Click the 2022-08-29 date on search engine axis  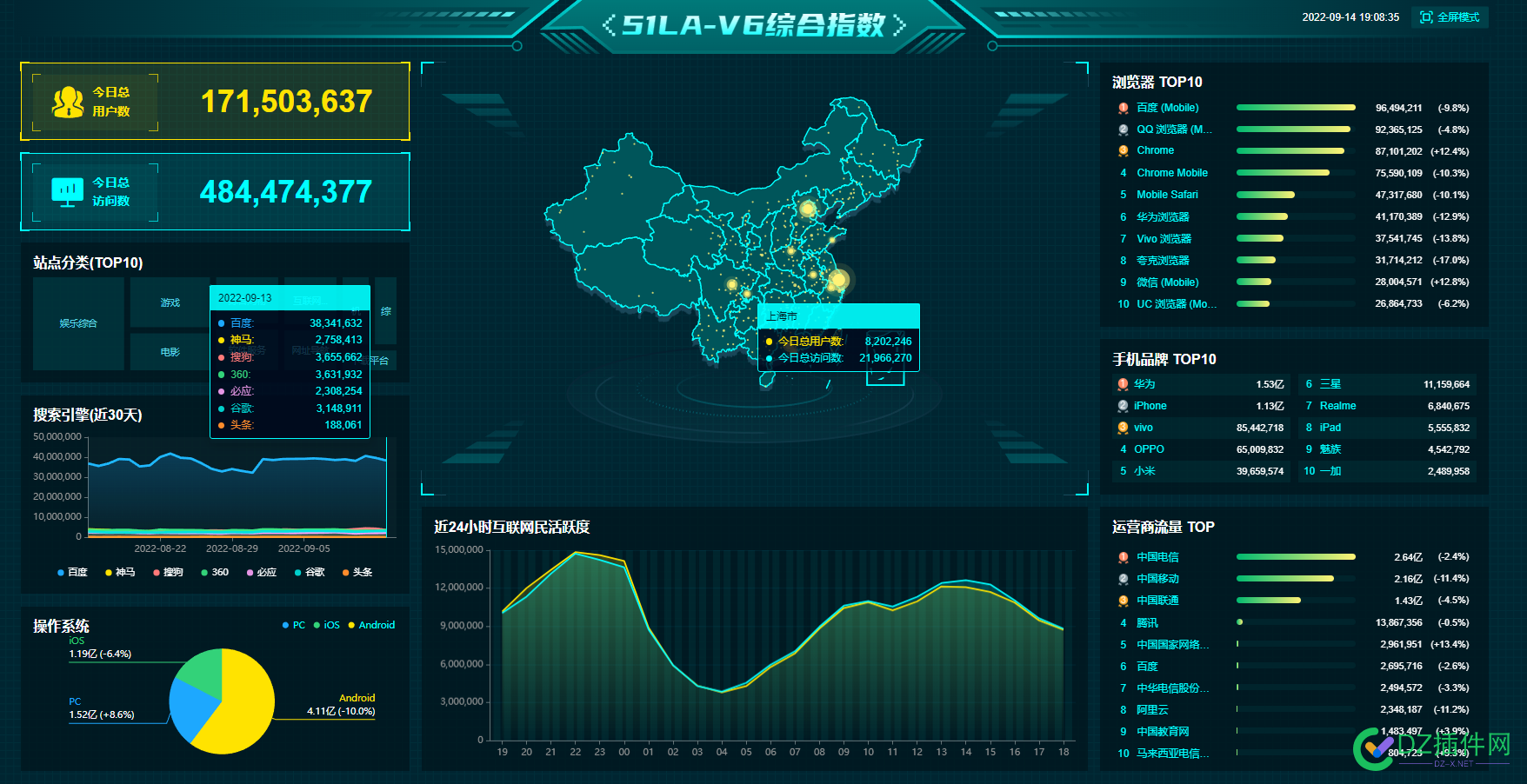[x=231, y=548]
